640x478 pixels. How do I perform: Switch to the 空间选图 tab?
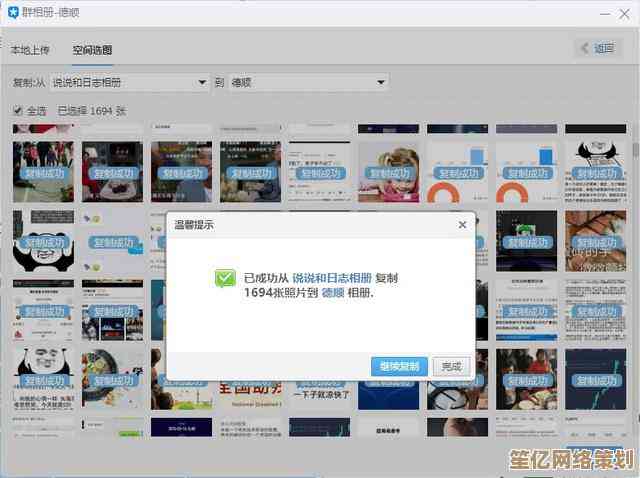[92, 49]
